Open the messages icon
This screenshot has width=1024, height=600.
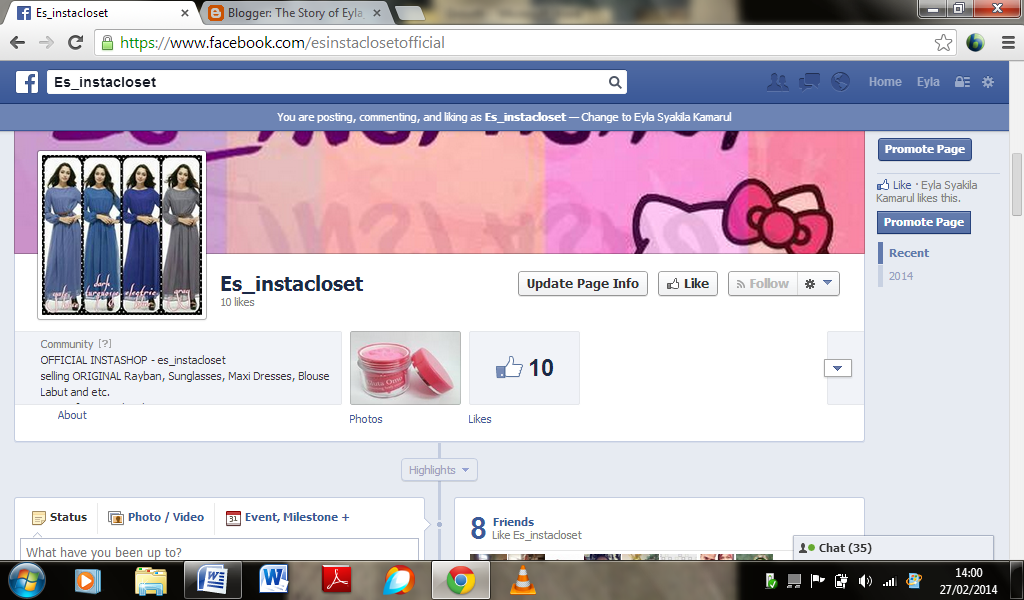tap(809, 82)
